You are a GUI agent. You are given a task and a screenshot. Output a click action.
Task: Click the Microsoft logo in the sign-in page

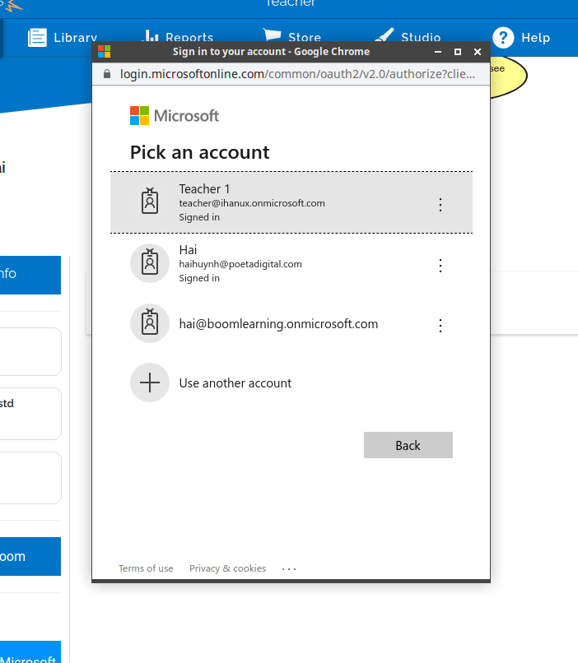pyautogui.click(x=174, y=115)
